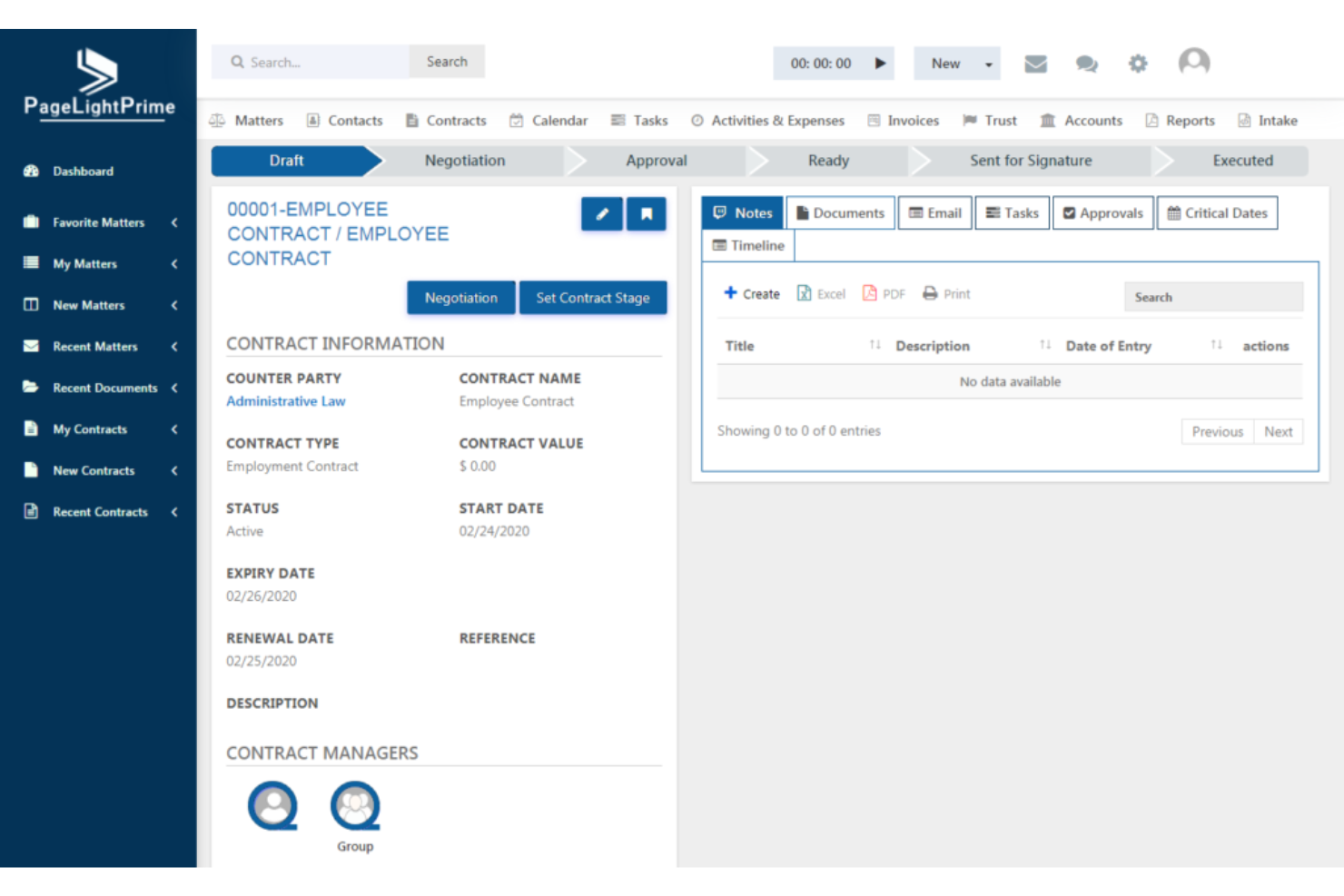Click the Recent Contracts file icon
Viewport: 1344px width, 896px height.
tap(31, 511)
